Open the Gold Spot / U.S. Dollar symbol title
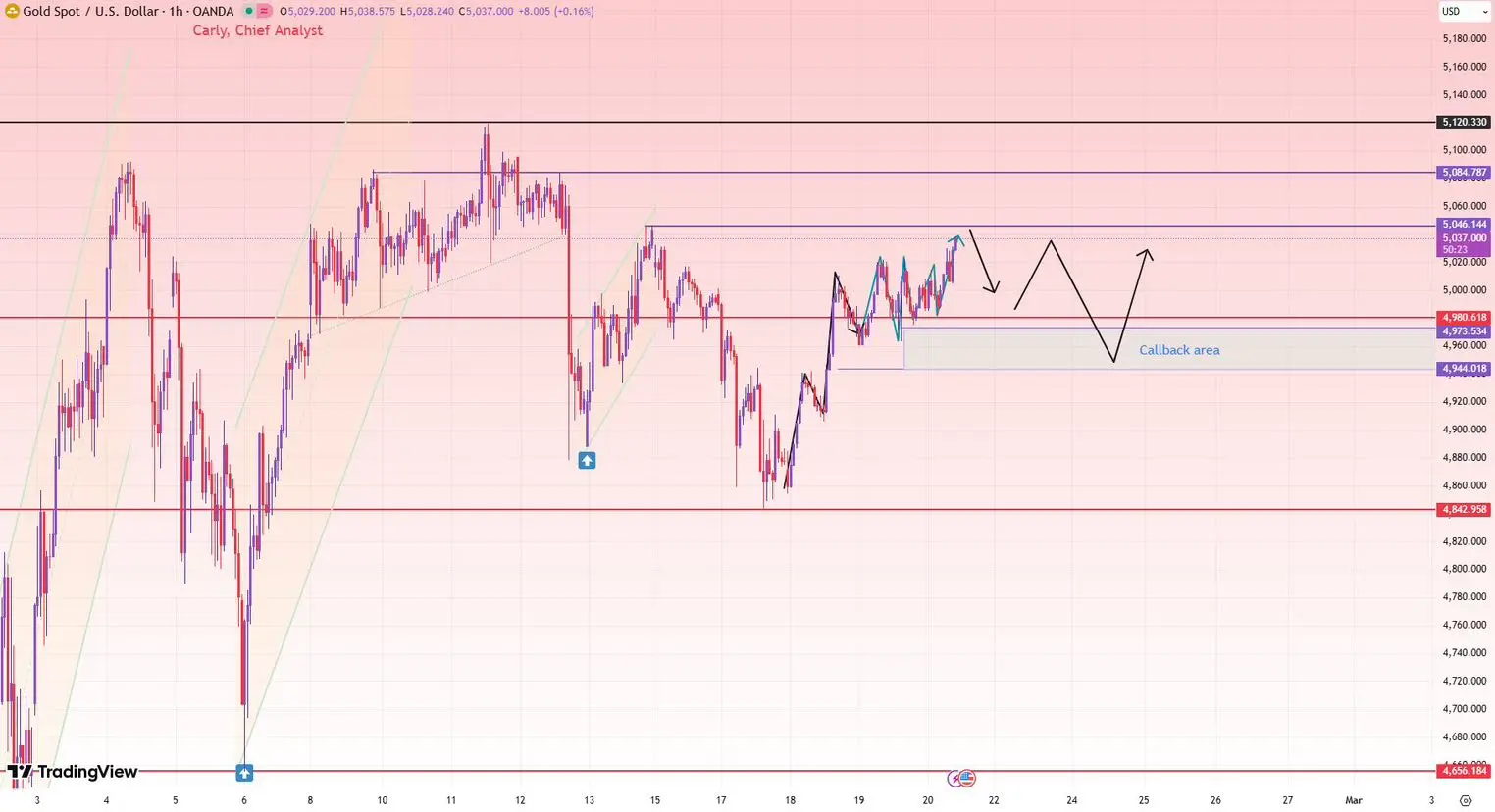 coord(129,11)
